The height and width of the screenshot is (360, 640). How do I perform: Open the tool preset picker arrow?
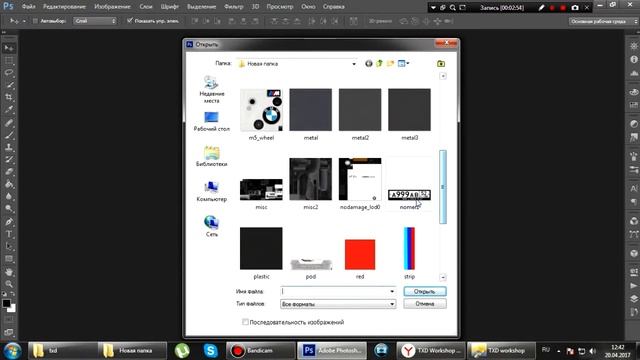pyautogui.click(x=24, y=21)
